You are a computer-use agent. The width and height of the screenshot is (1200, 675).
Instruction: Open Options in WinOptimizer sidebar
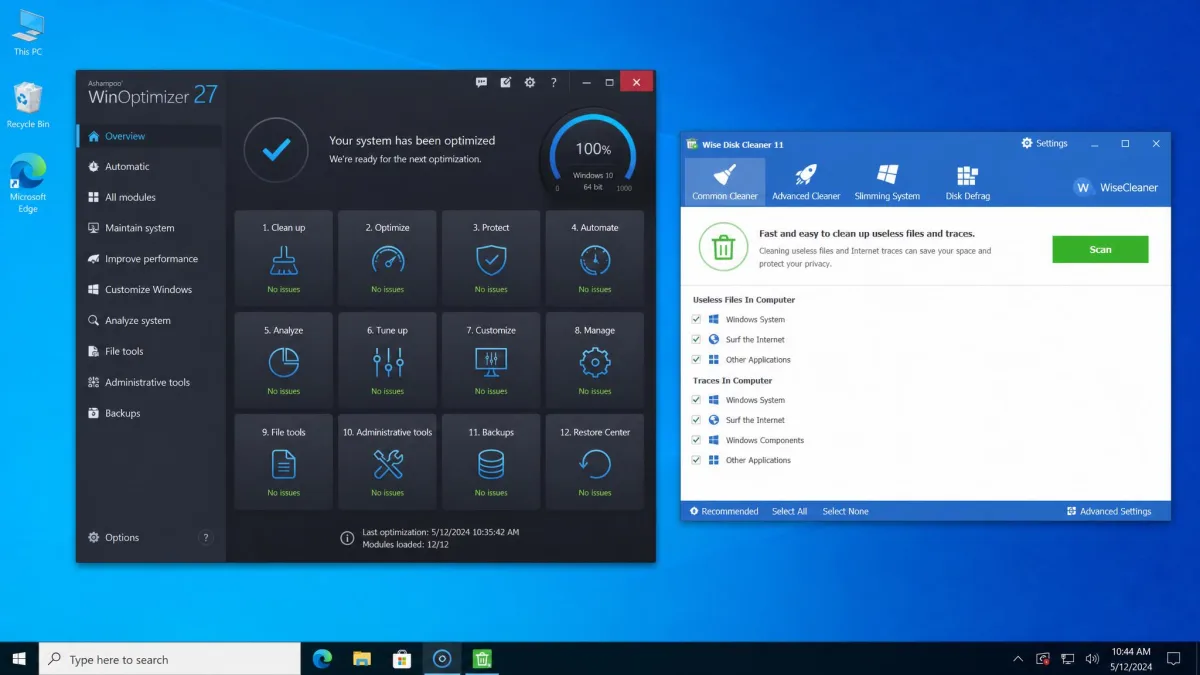point(114,537)
